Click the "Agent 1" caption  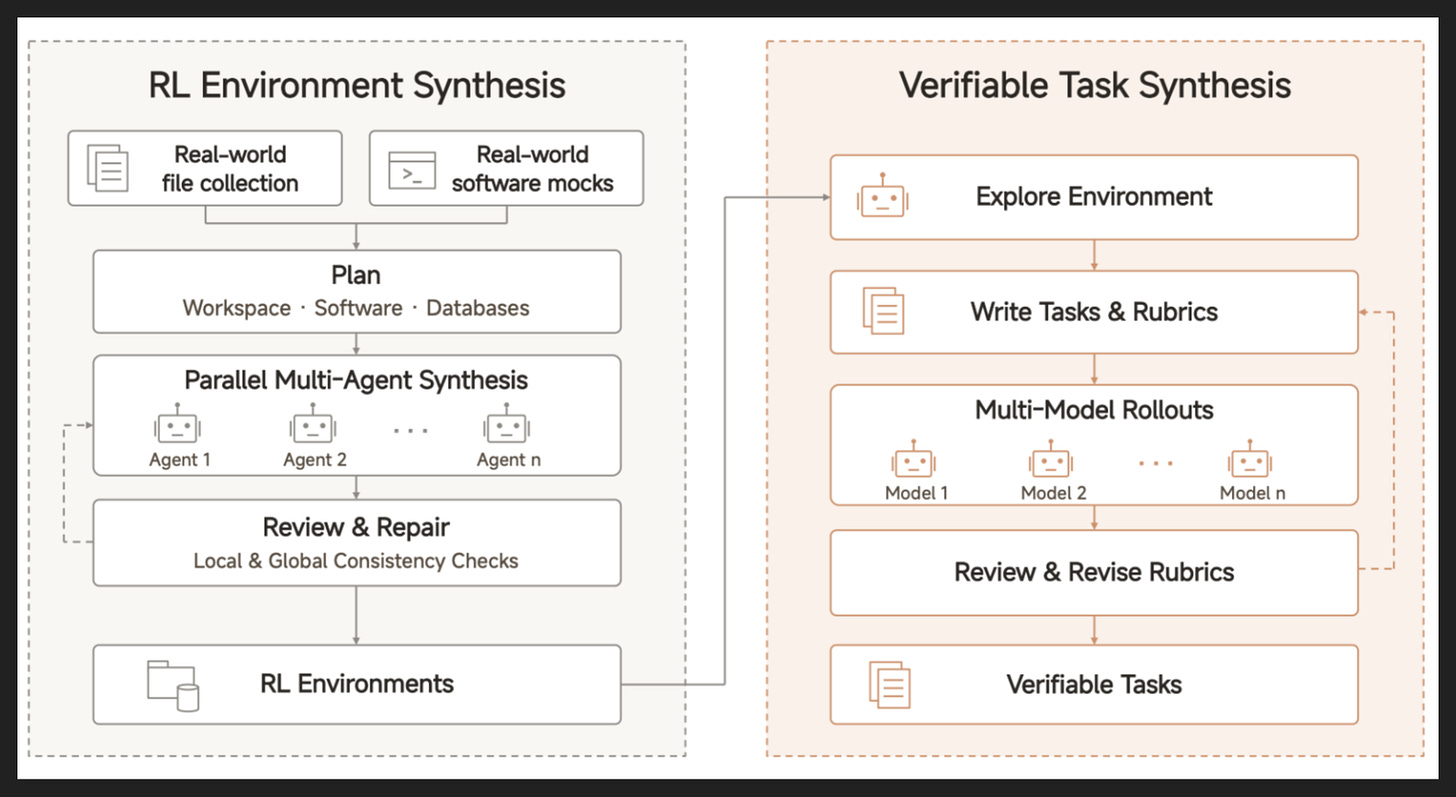click(x=180, y=460)
